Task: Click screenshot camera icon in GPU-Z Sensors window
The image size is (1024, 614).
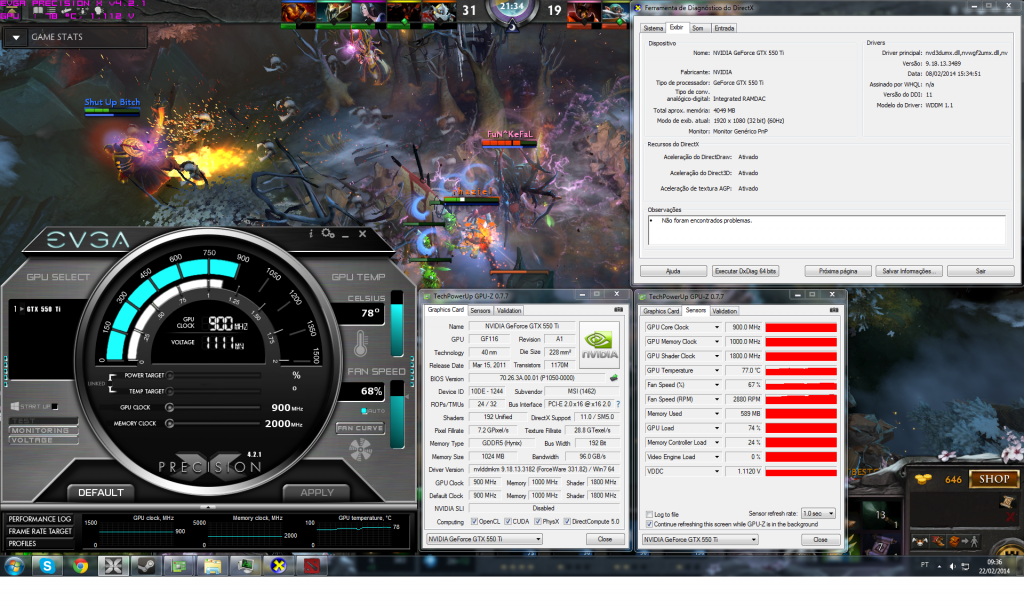Action: click(833, 310)
